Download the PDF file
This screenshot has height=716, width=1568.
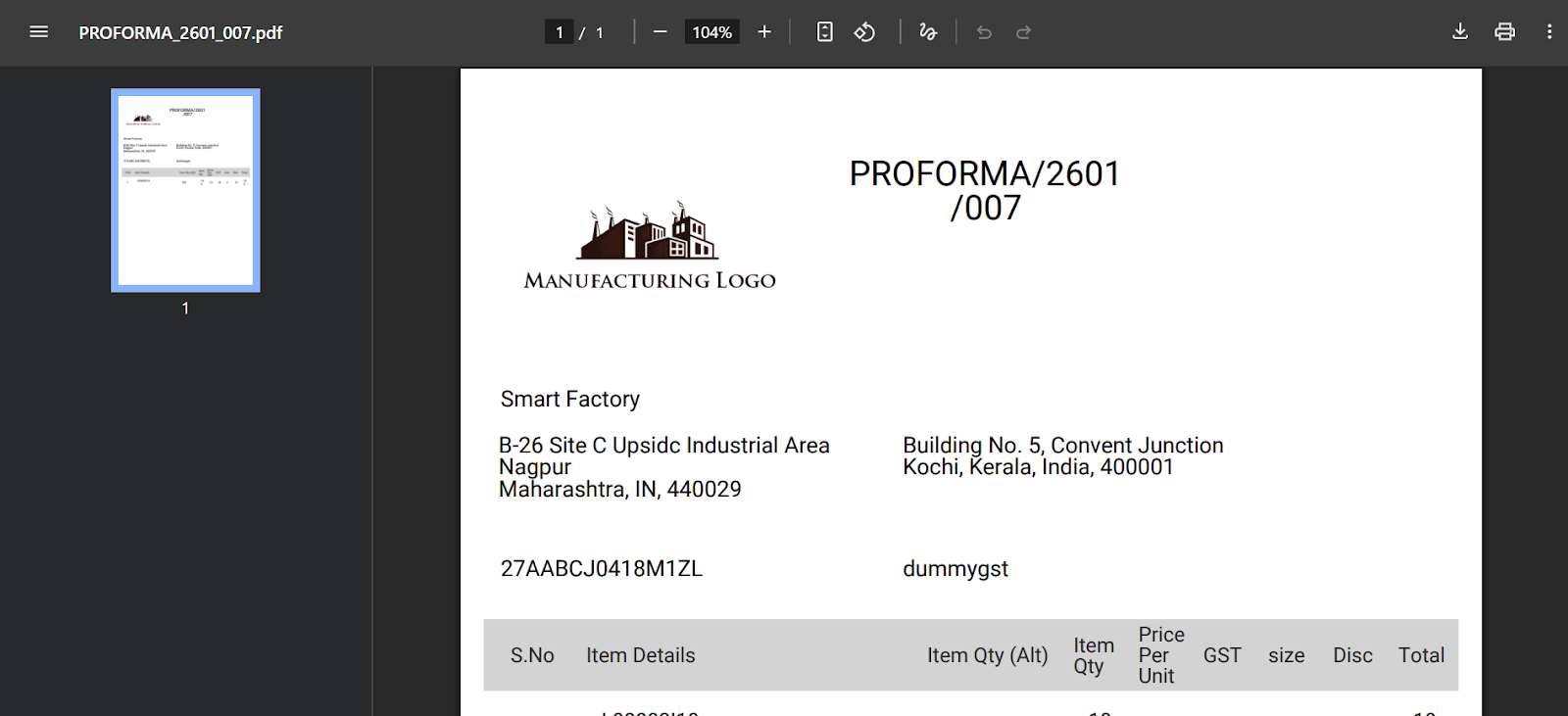(x=1459, y=32)
